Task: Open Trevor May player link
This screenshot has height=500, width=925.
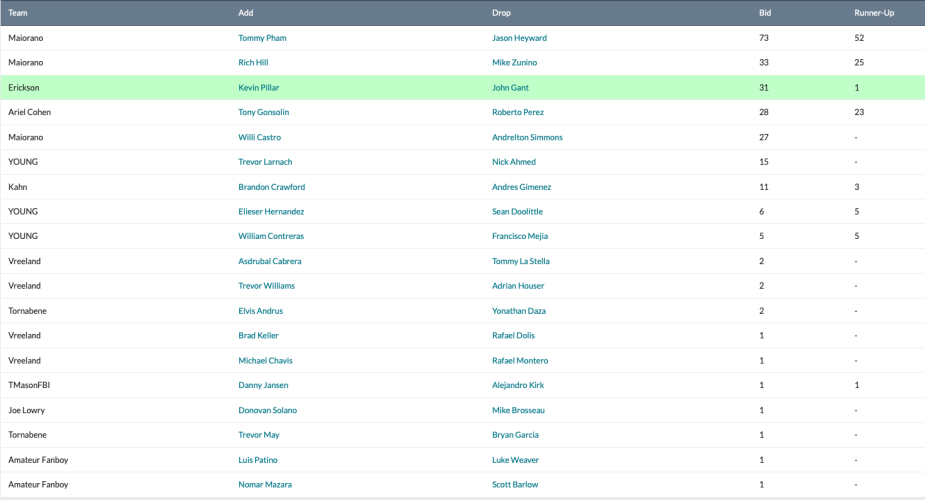Action: tap(258, 435)
